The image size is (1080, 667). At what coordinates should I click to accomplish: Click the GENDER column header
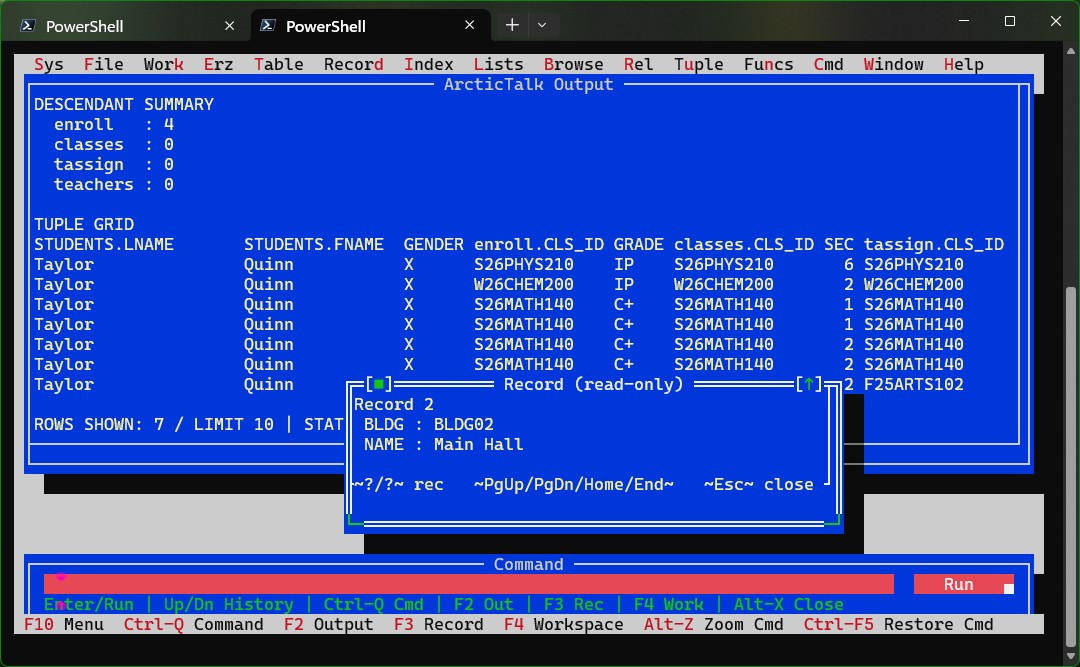pos(433,245)
